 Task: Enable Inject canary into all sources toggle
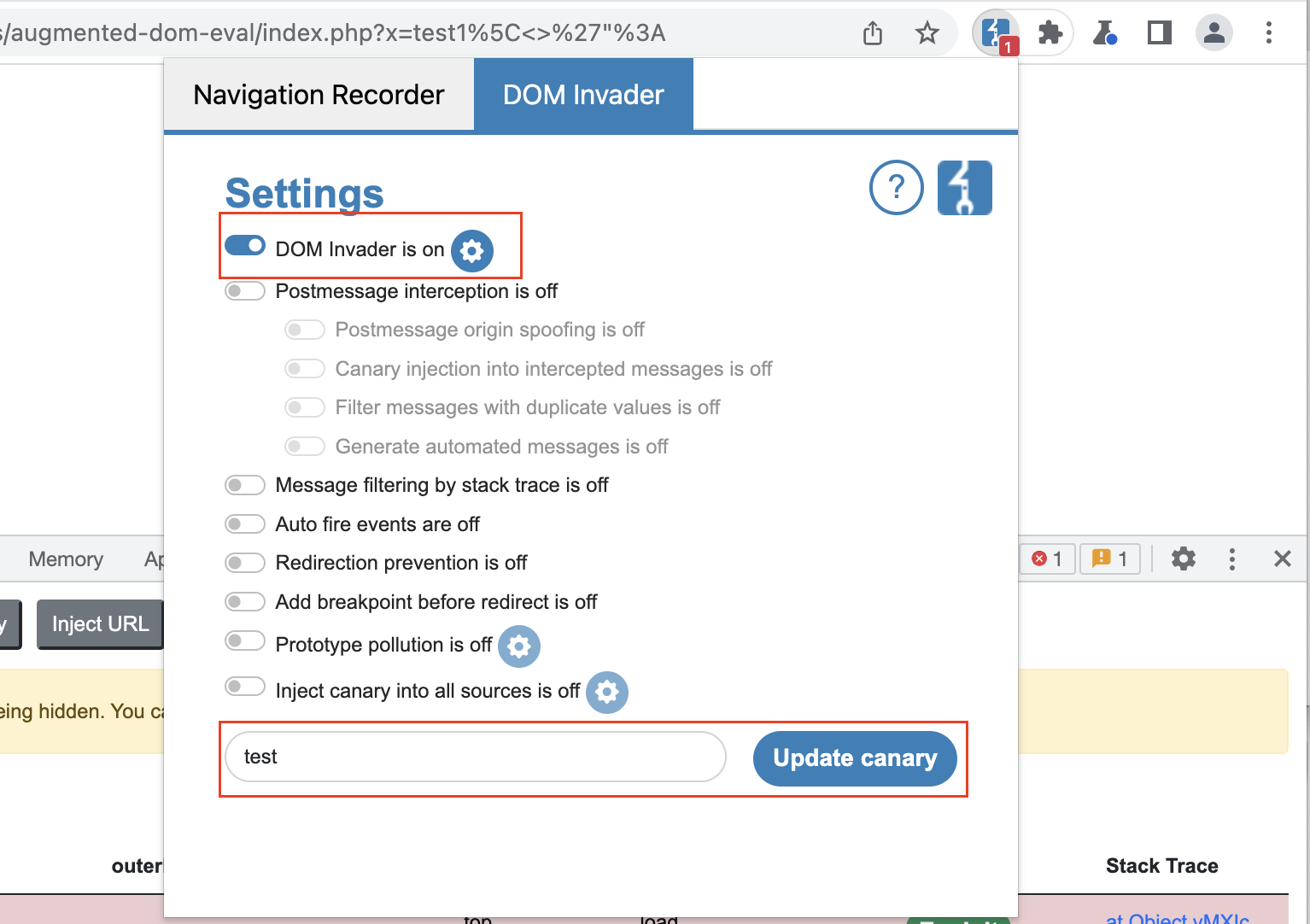click(x=245, y=687)
